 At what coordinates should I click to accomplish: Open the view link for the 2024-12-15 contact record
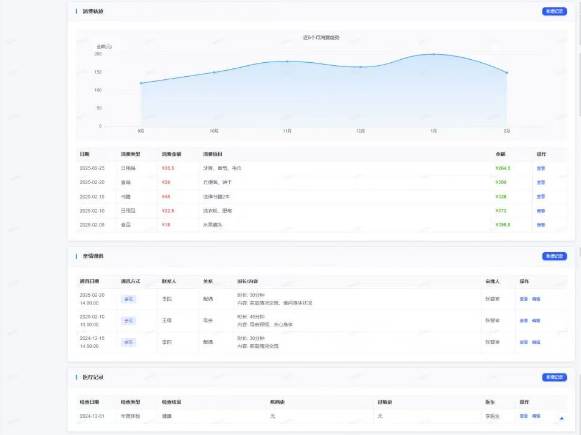click(524, 342)
